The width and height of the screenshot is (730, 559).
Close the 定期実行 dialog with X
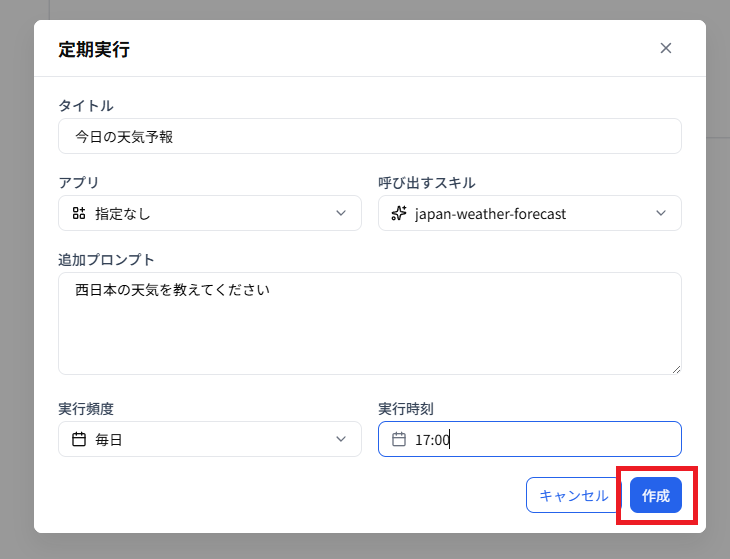[666, 48]
